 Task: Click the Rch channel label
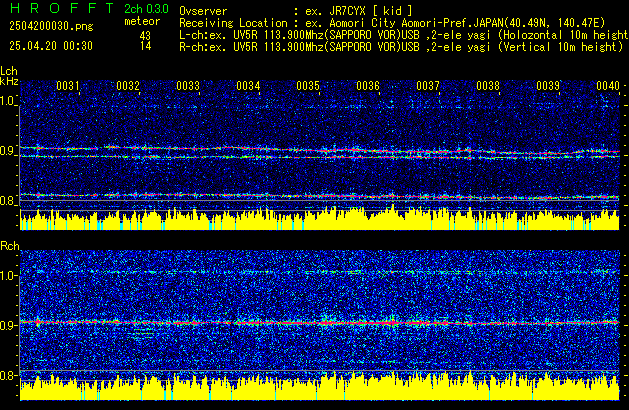coord(10,246)
